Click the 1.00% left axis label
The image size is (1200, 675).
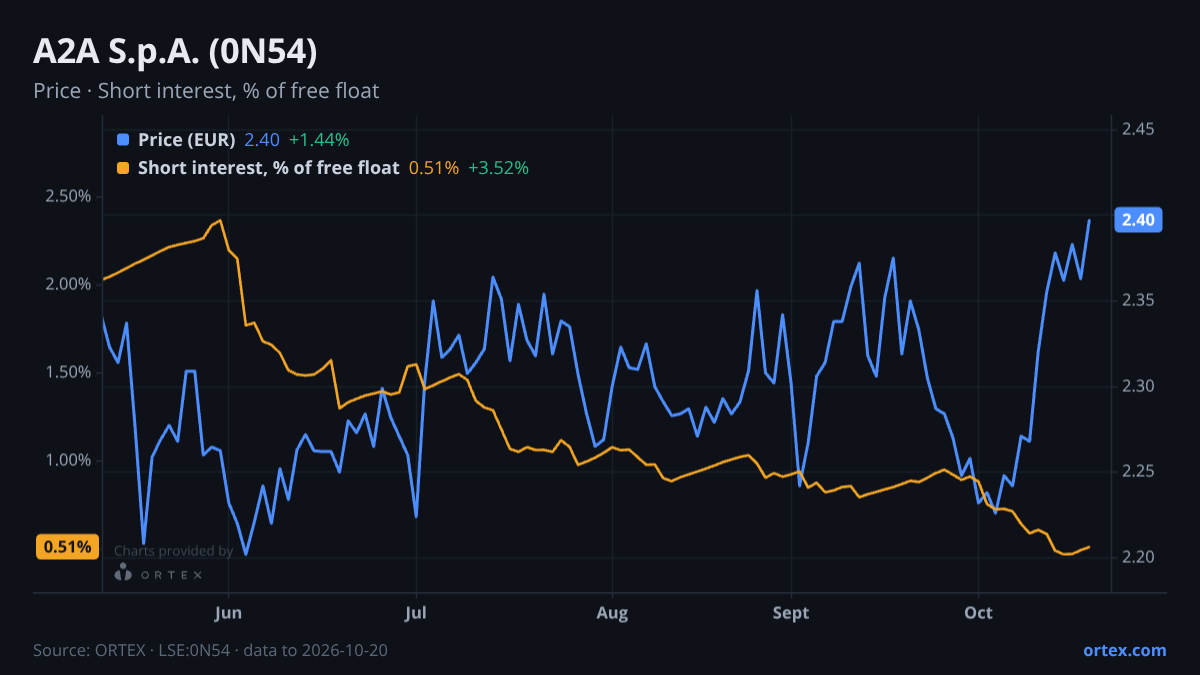(68, 460)
